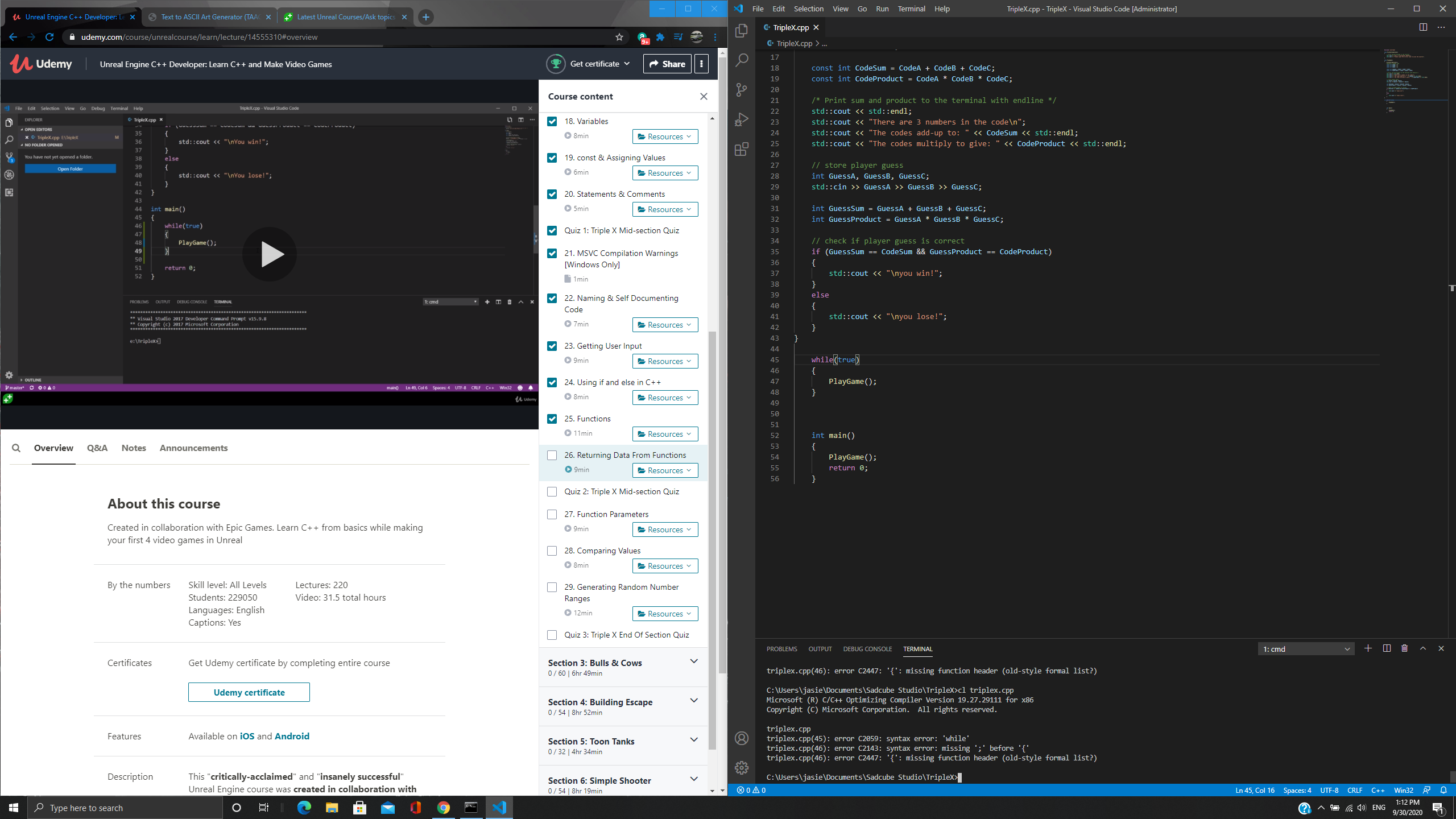Bookmark page with star icon
This screenshot has height=819, width=1456.
pos(619,37)
